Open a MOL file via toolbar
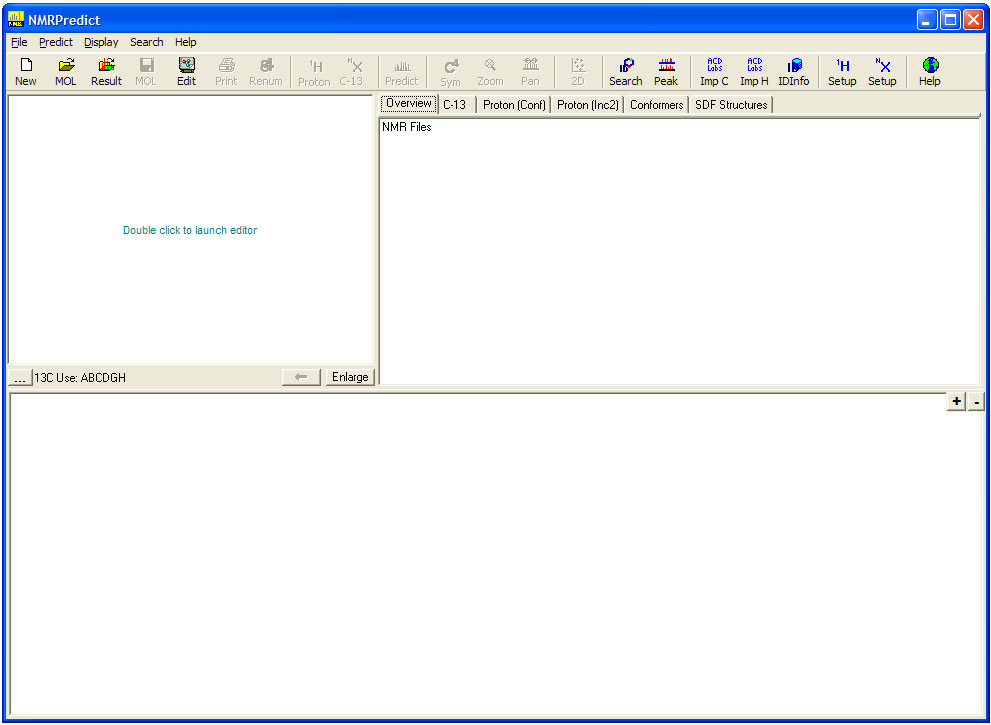Screen dimensions: 991x725 click(x=66, y=72)
